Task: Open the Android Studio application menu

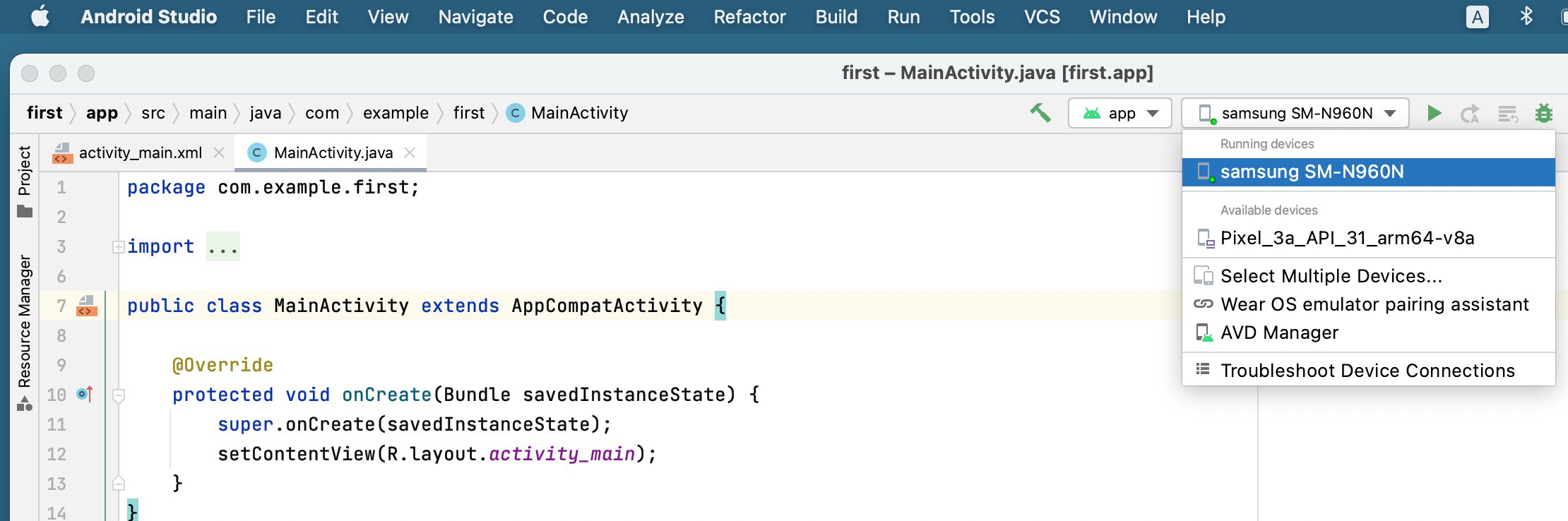Action: [148, 17]
